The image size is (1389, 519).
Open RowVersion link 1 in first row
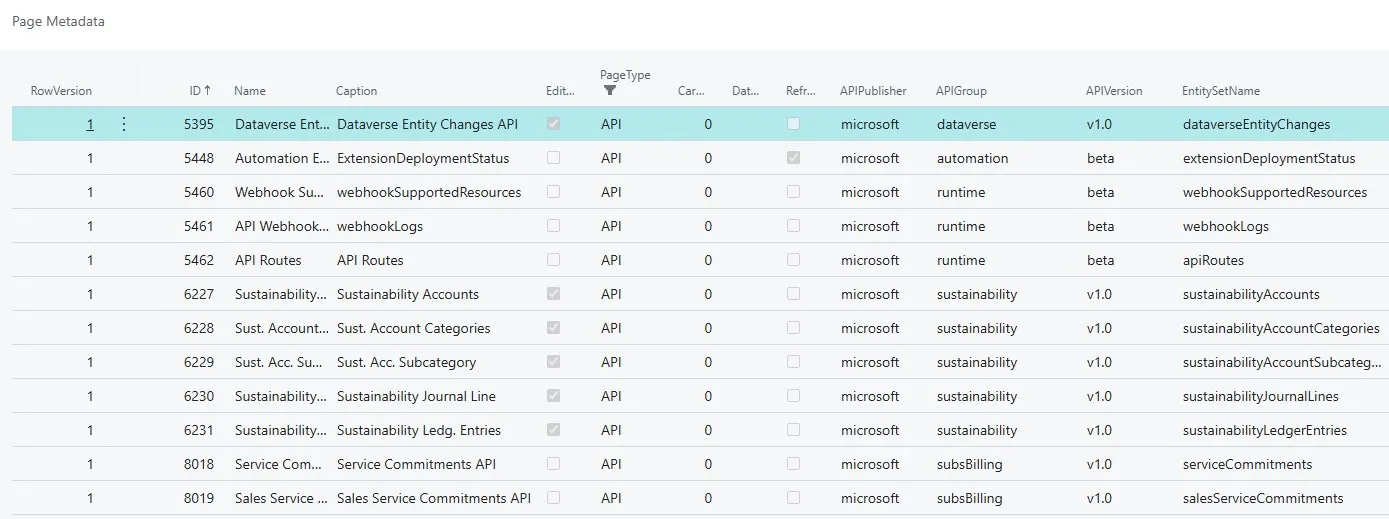90,125
